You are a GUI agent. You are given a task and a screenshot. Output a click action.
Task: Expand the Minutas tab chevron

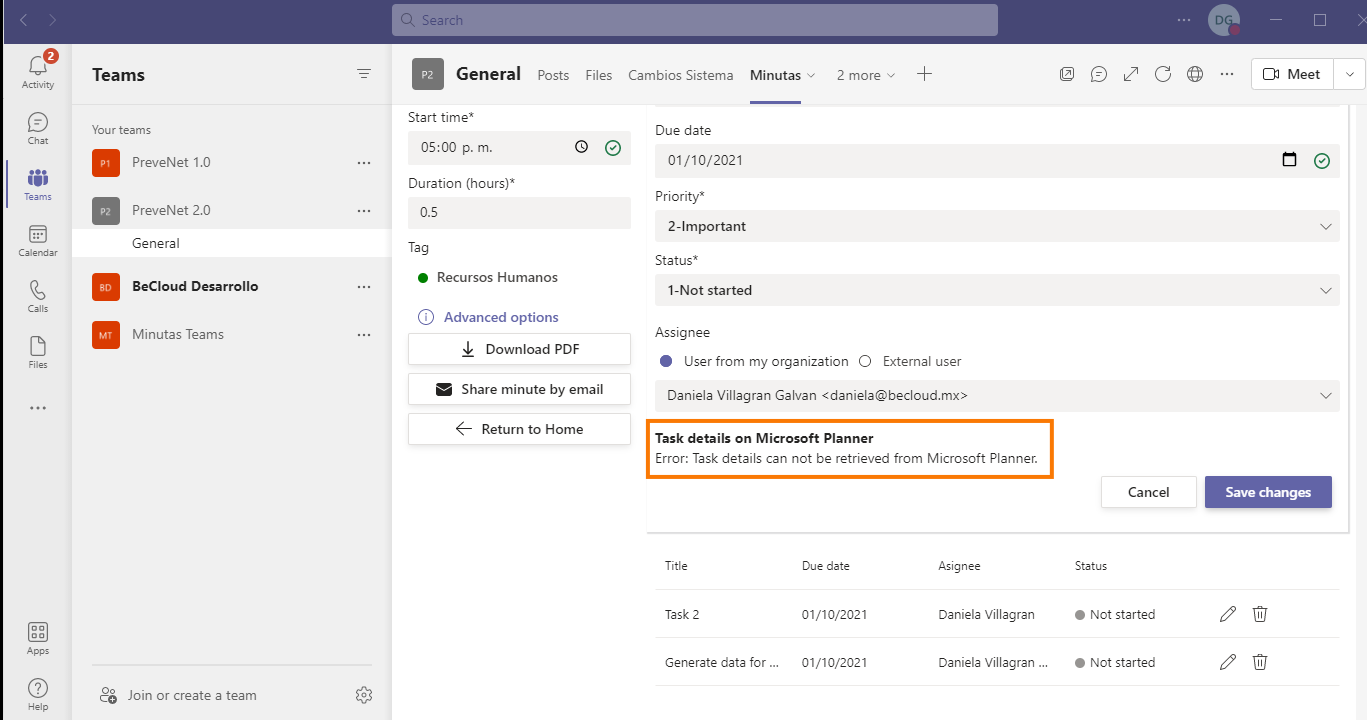click(811, 75)
